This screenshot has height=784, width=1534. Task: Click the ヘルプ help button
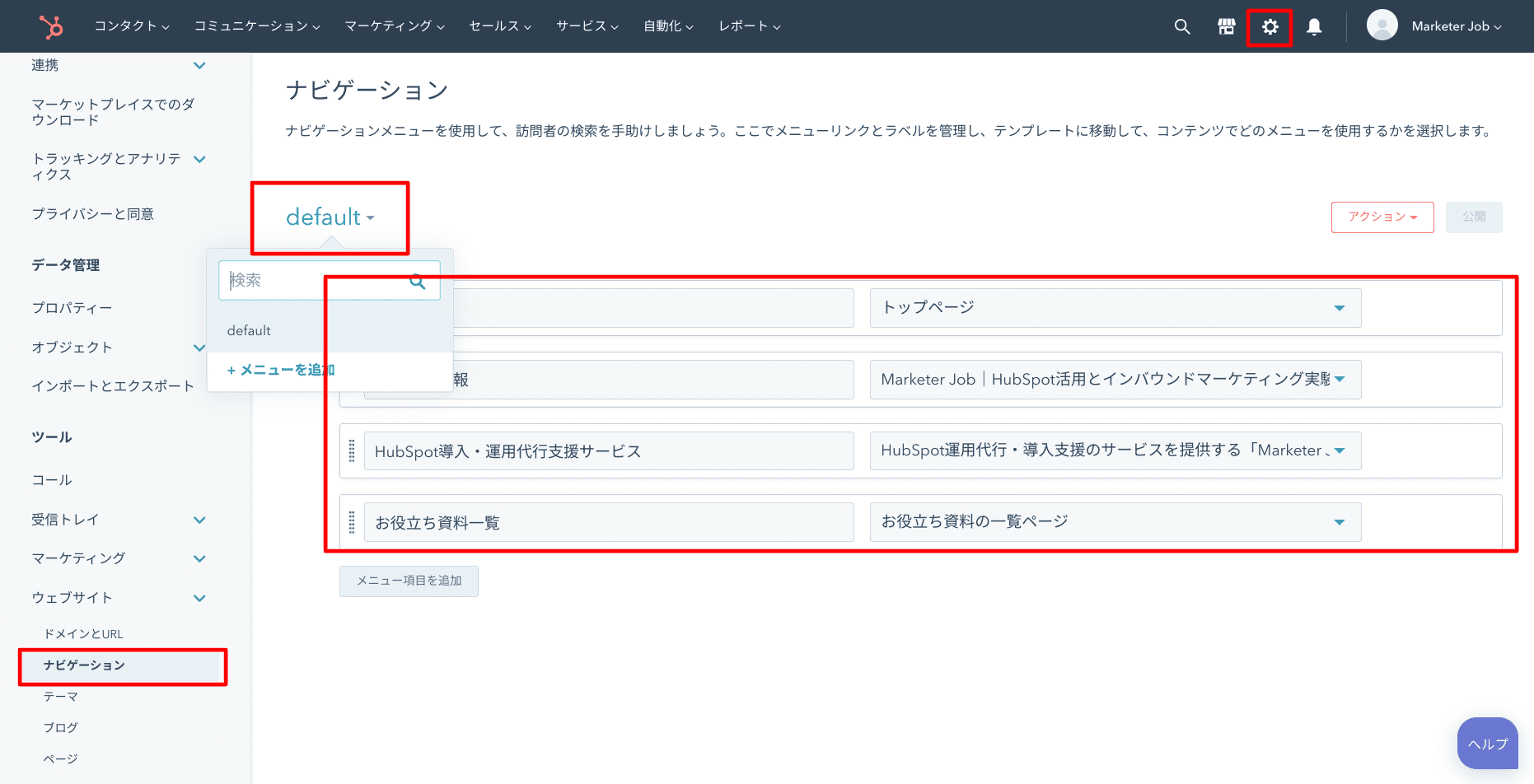point(1487,744)
